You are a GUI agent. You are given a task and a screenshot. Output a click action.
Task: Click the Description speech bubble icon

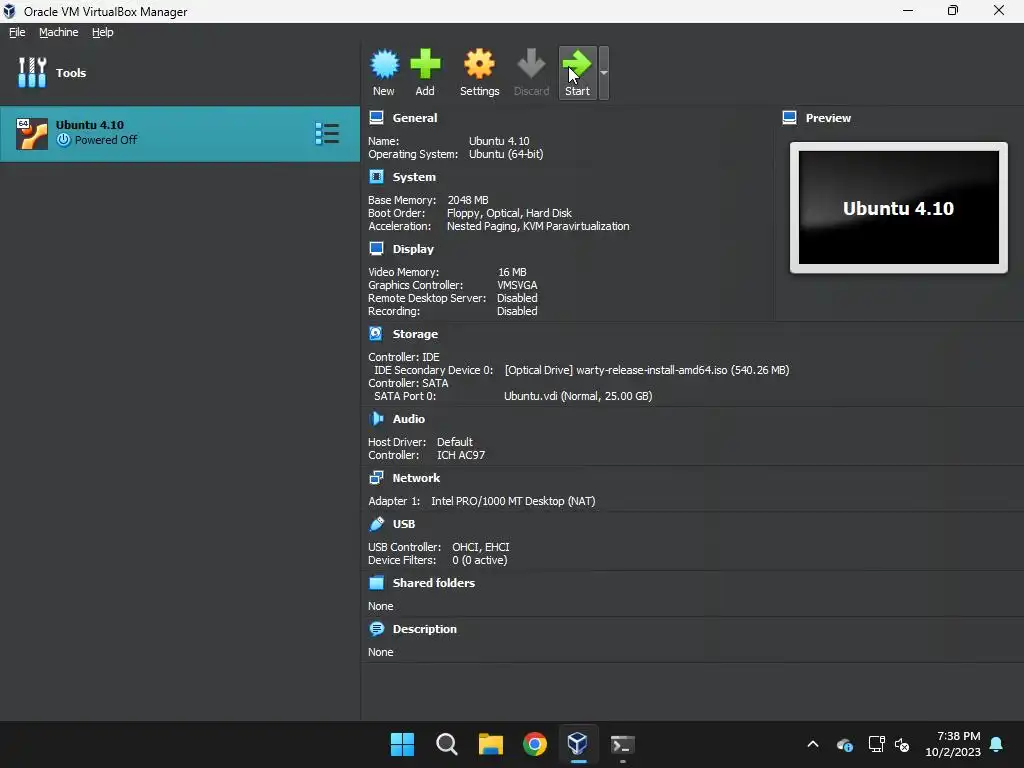coord(376,628)
